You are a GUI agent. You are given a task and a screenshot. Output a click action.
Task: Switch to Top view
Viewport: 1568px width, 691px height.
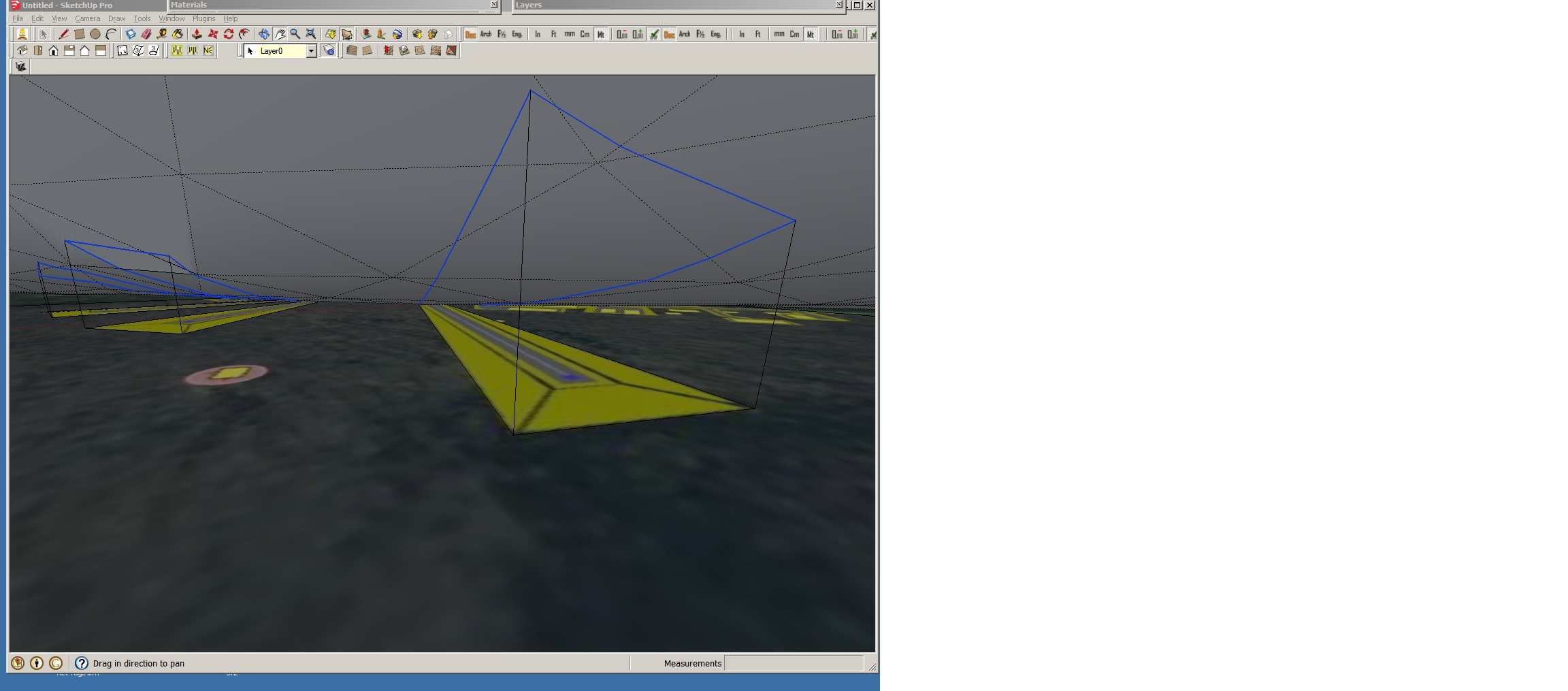click(38, 50)
